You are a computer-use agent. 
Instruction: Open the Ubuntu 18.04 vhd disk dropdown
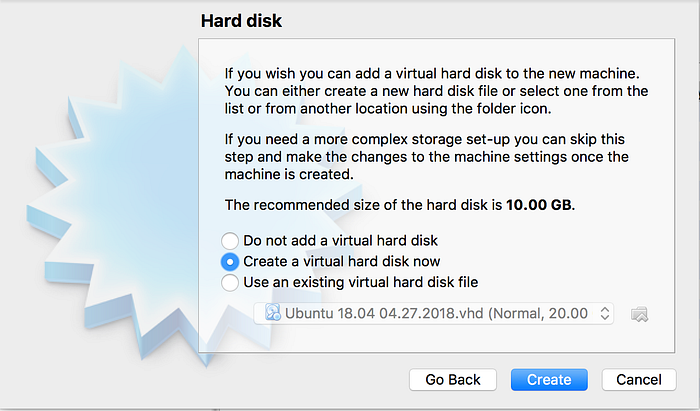(433, 313)
